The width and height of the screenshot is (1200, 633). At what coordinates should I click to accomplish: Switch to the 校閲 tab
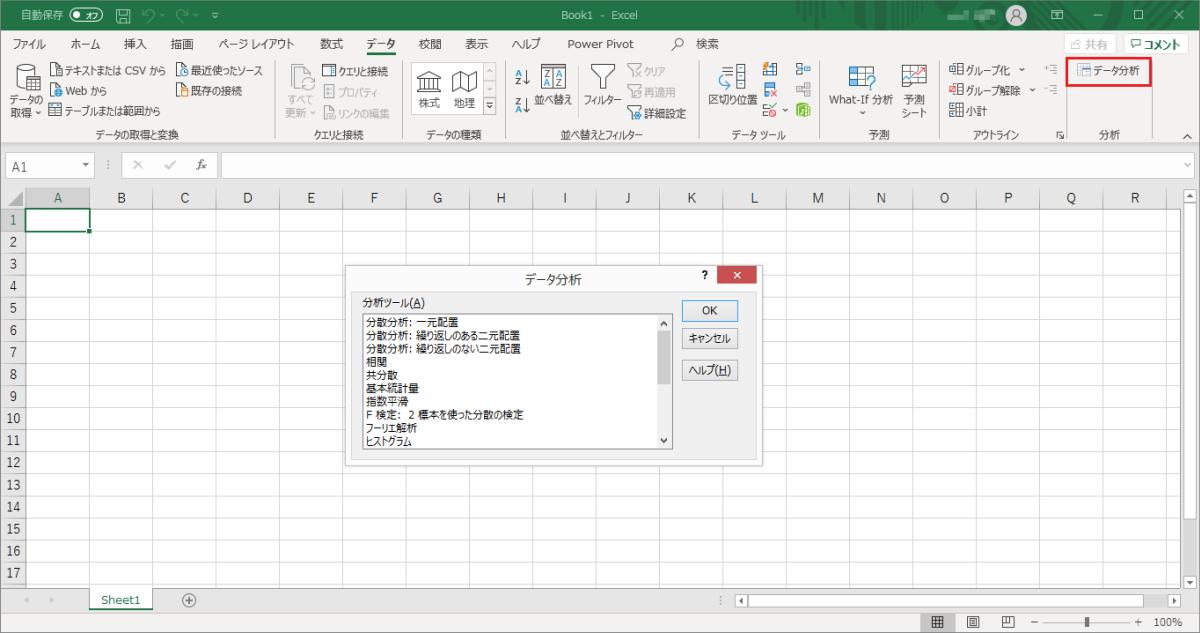coord(430,44)
